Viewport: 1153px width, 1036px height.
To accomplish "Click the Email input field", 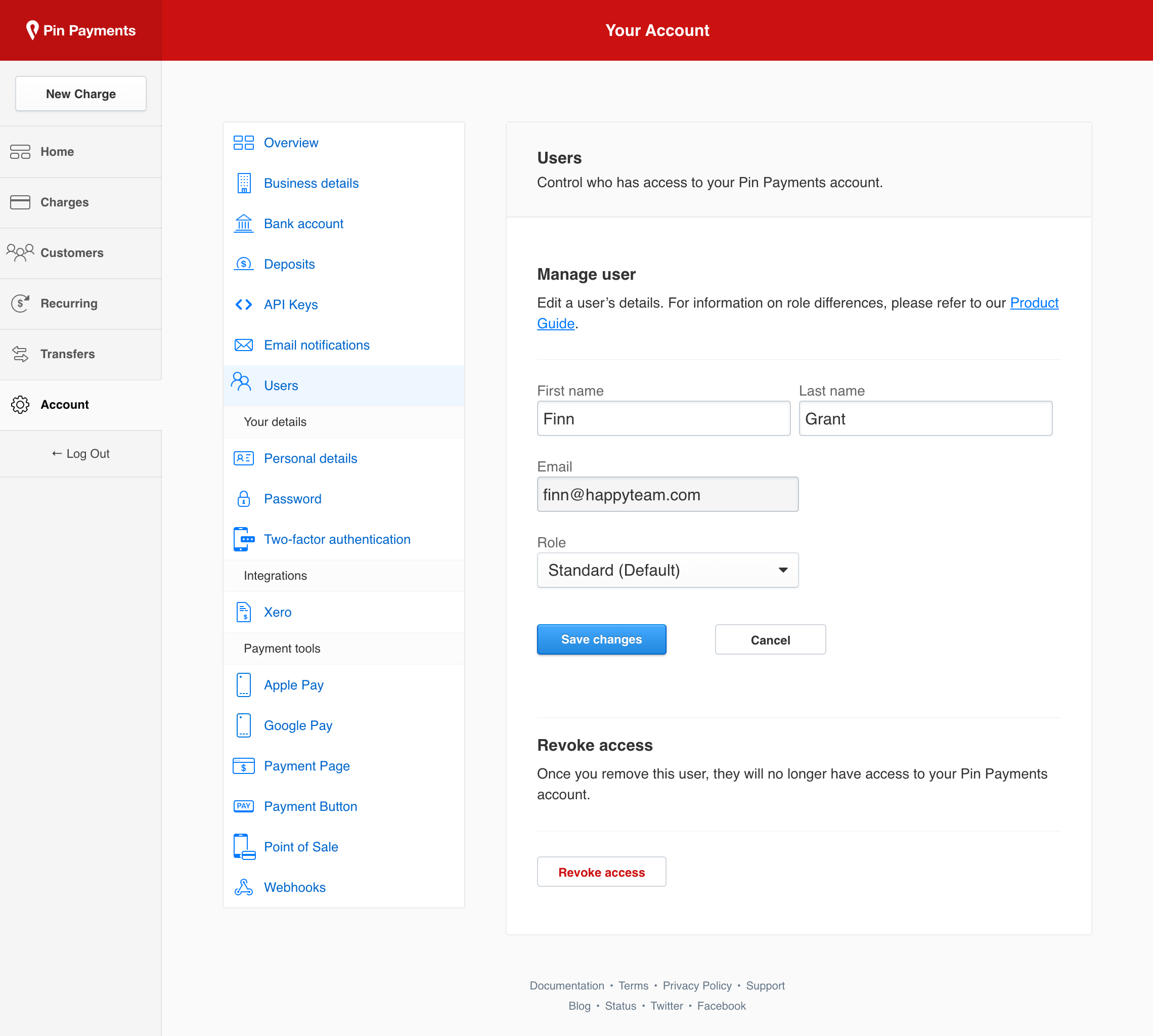I will click(668, 494).
